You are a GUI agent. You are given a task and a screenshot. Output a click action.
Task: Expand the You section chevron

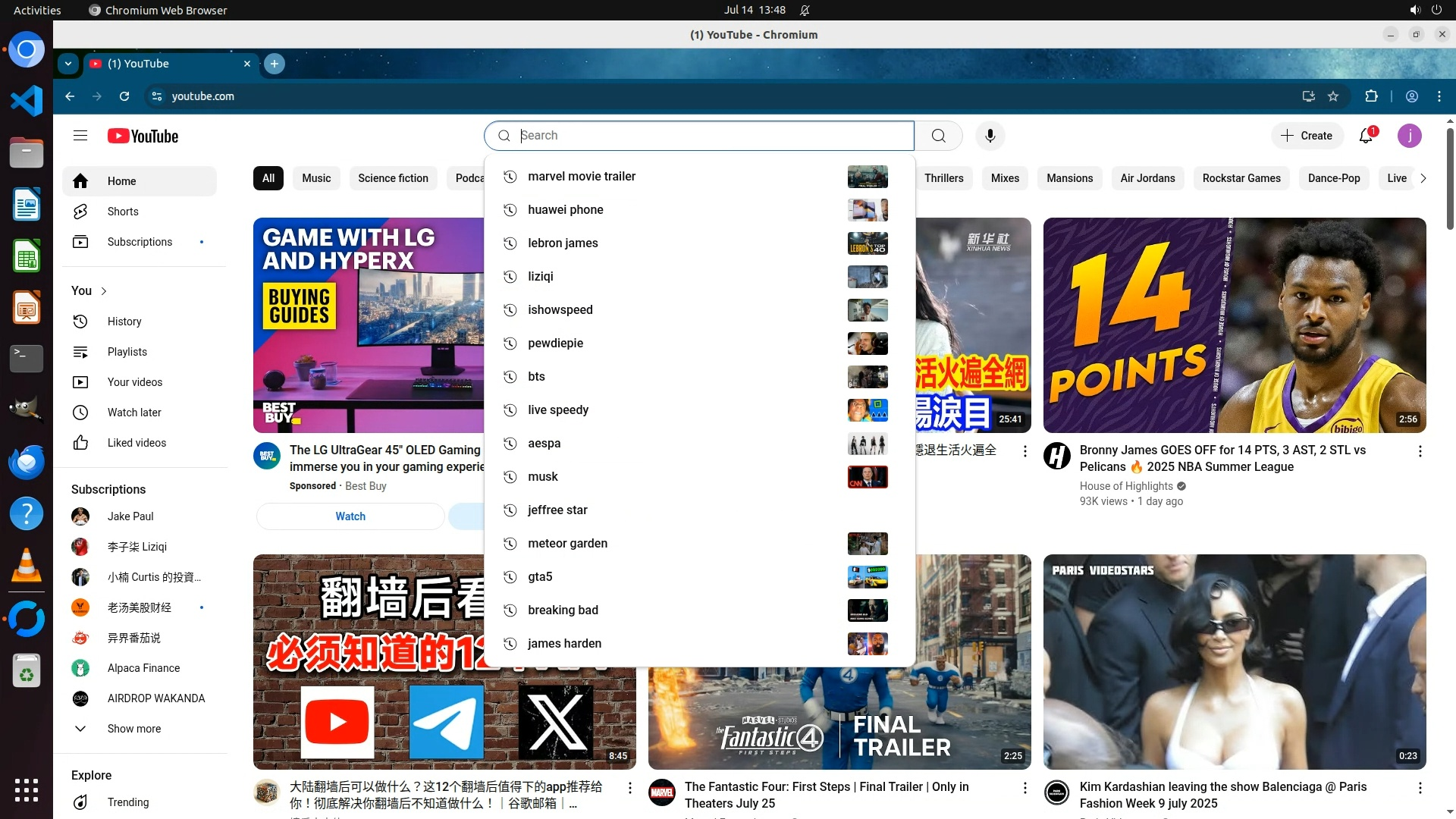[x=104, y=291]
